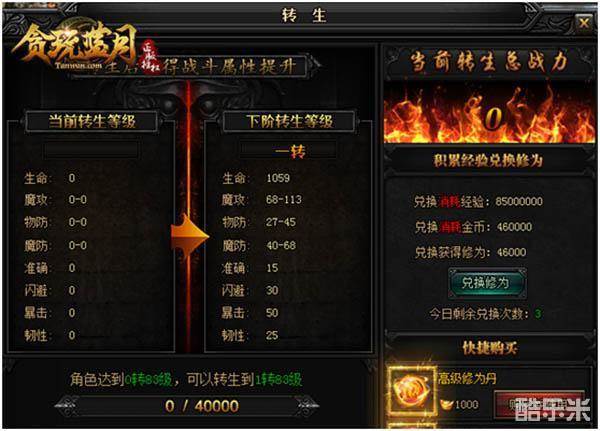600x431 pixels.
Task: Click the red buy button beside 1000
Action: tap(539, 405)
